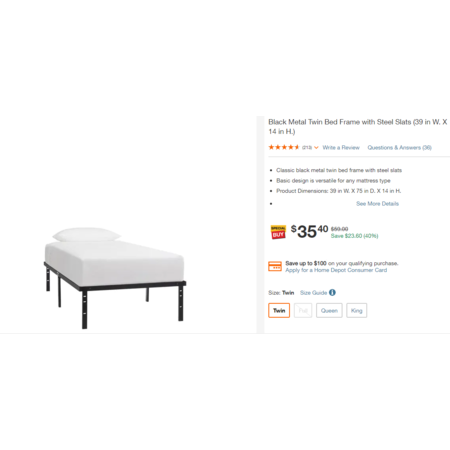450x450 pixels.
Task: Click the Save up to $100 offer text
Action: (x=342, y=263)
